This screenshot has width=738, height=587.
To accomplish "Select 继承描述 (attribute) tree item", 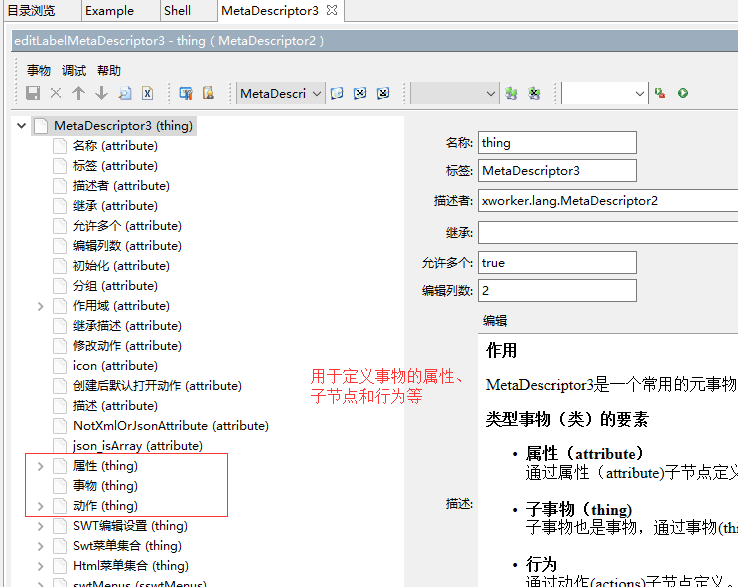I will [x=127, y=326].
